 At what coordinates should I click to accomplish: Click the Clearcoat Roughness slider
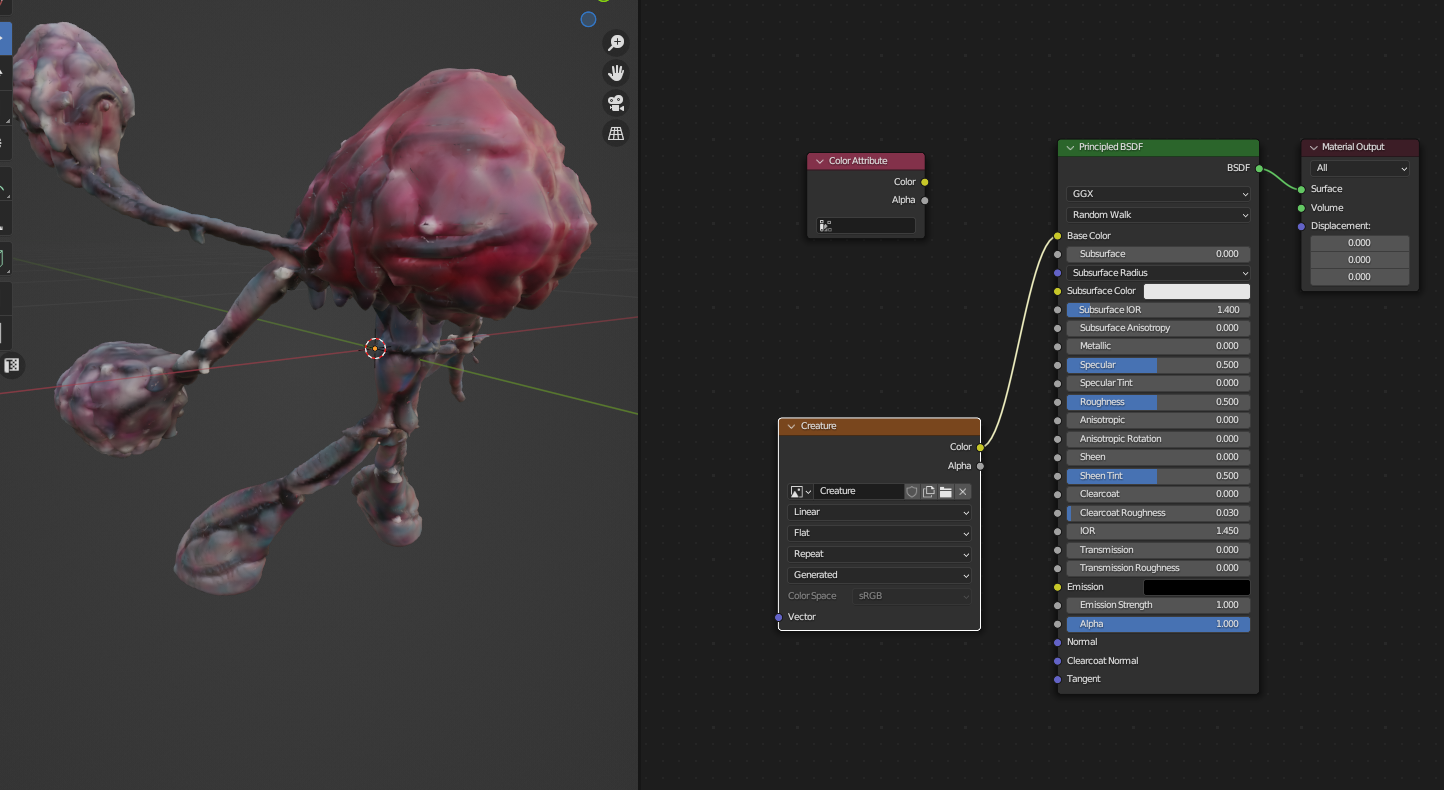point(1158,513)
